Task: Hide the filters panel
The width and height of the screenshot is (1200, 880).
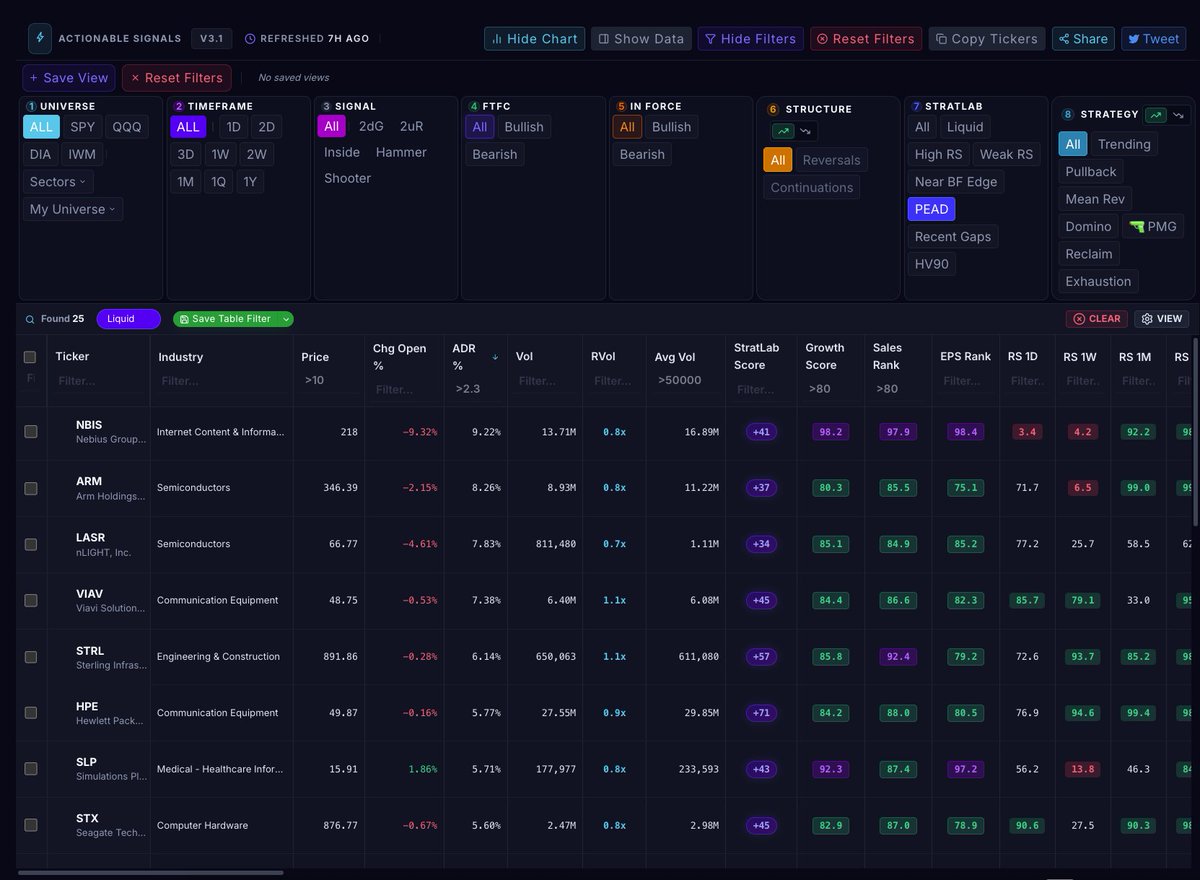Action: (x=750, y=39)
